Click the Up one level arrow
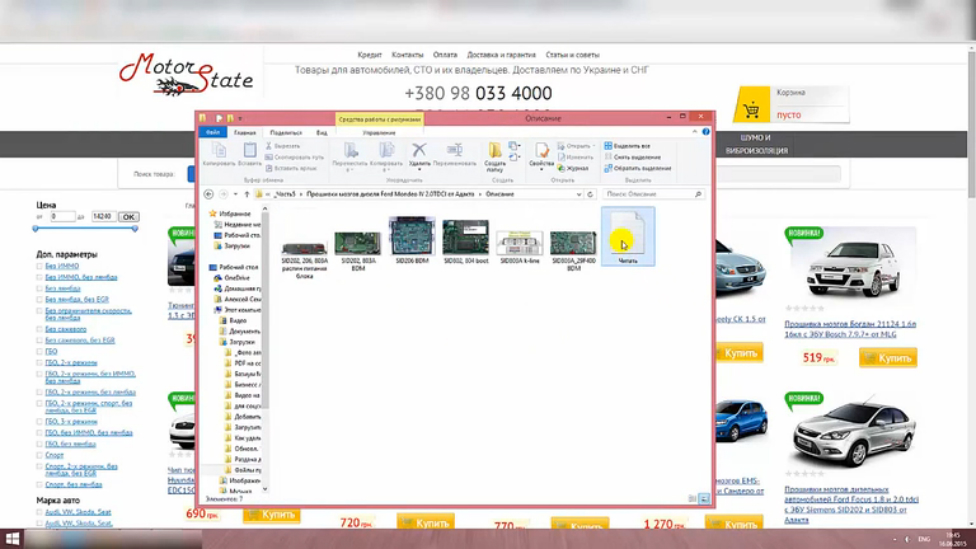The image size is (976, 549). (x=247, y=194)
